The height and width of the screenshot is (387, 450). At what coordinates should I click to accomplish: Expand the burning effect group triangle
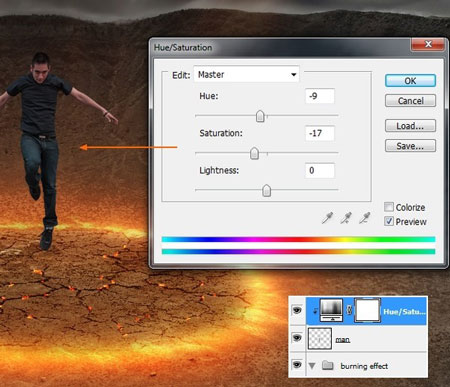pyautogui.click(x=312, y=366)
